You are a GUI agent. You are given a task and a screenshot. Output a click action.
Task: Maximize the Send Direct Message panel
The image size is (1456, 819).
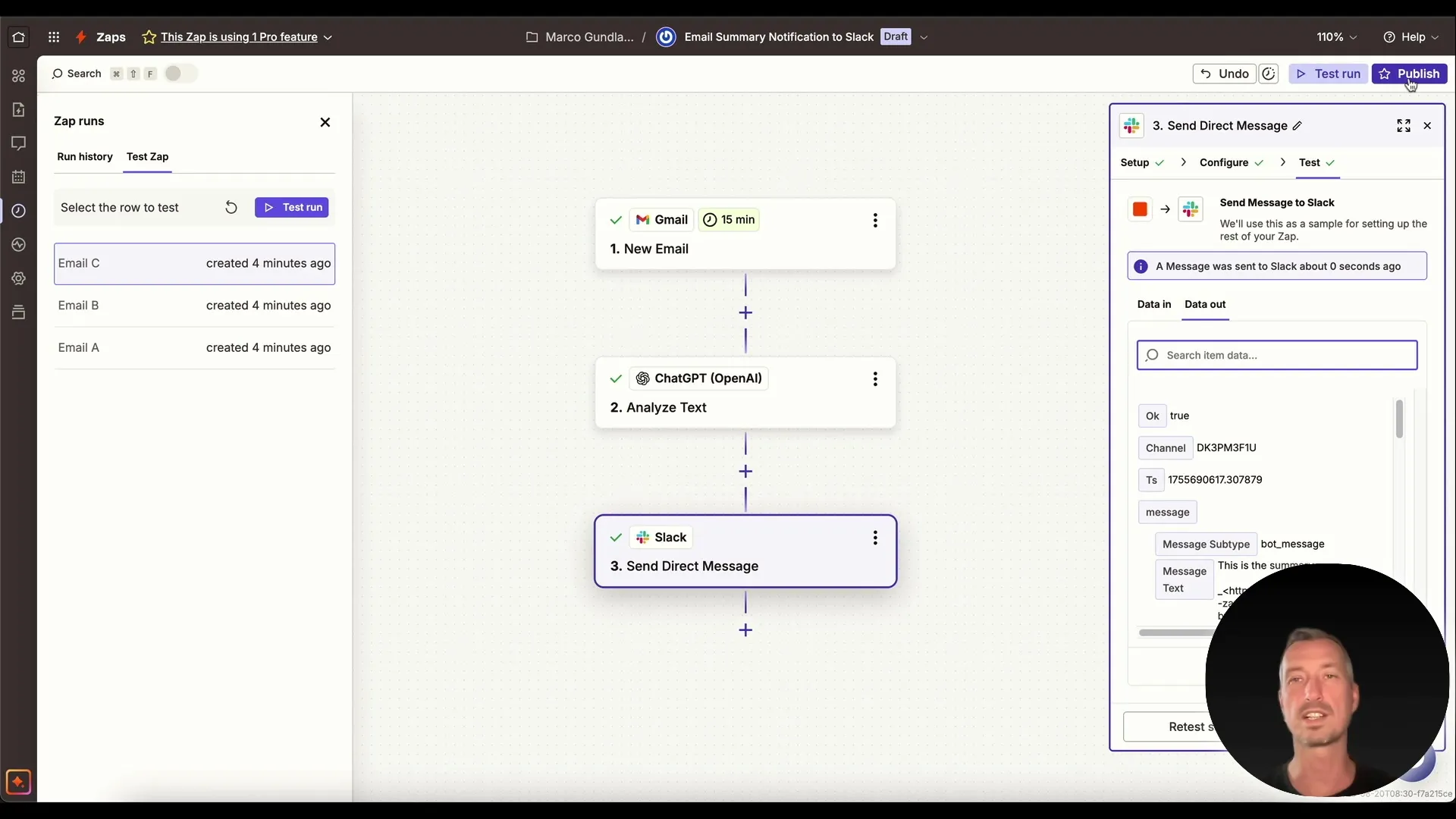click(1404, 125)
